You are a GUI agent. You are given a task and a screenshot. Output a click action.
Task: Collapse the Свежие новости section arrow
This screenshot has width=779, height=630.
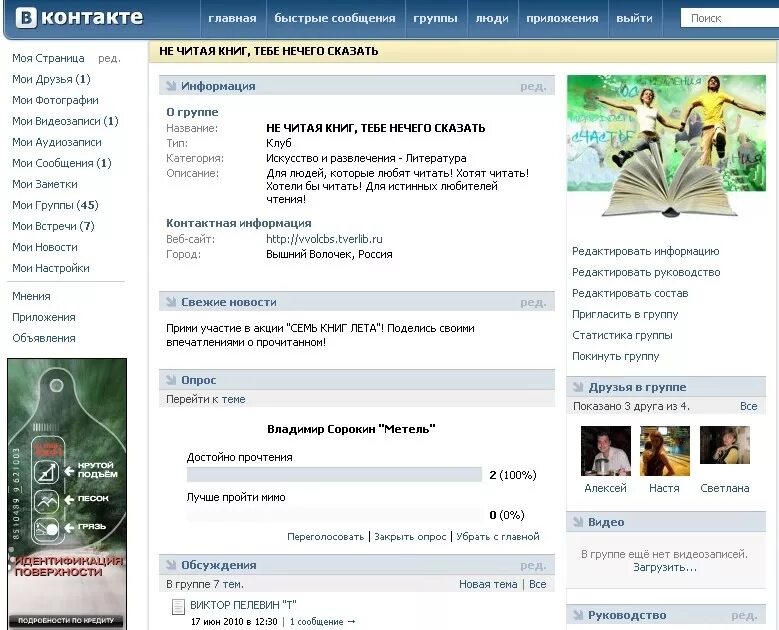(x=171, y=302)
